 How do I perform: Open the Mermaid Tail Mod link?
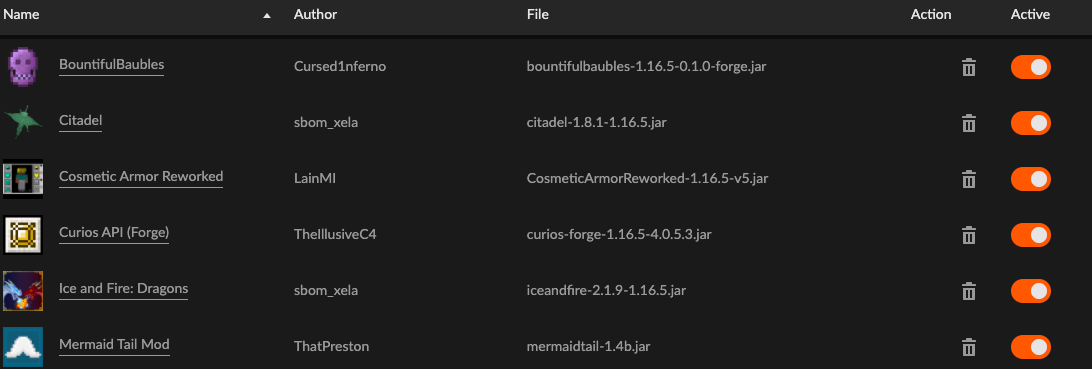114,344
